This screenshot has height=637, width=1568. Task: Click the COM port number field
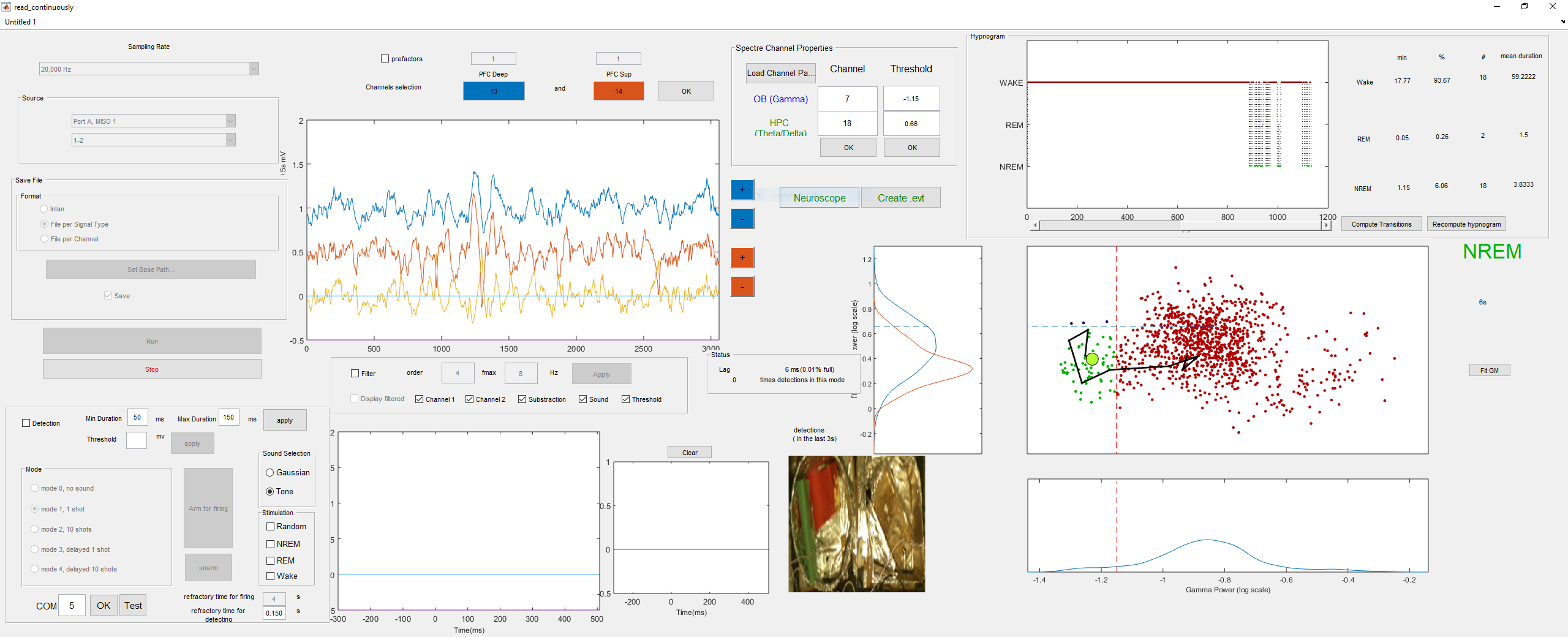point(72,605)
